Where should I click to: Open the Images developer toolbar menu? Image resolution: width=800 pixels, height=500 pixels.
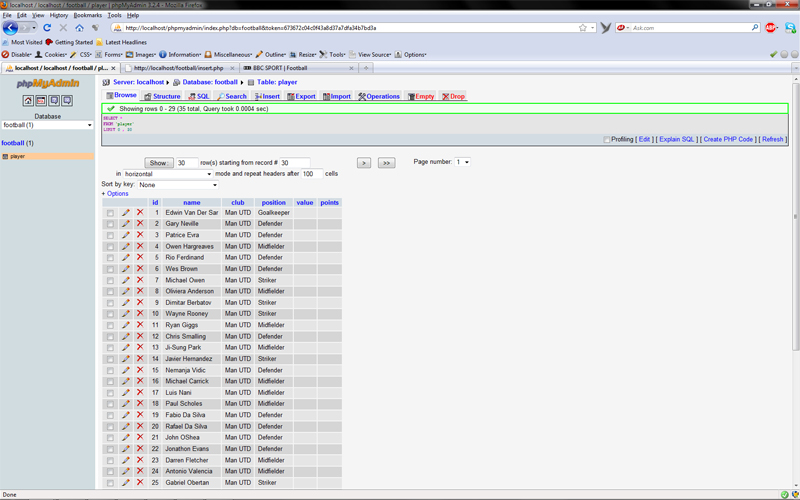pyautogui.click(x=141, y=55)
